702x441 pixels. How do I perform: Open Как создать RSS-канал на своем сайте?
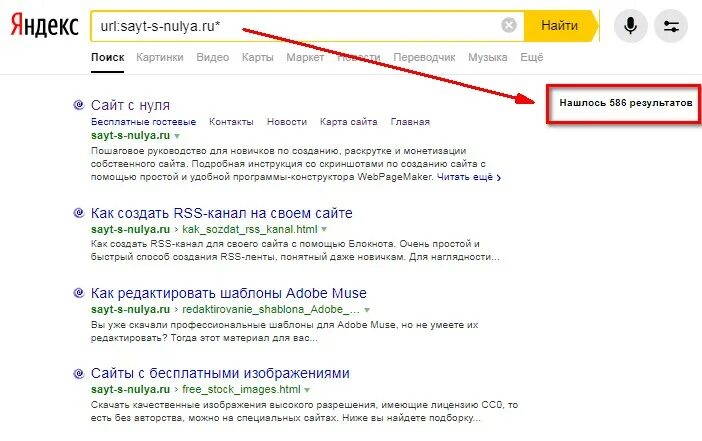pos(222,213)
